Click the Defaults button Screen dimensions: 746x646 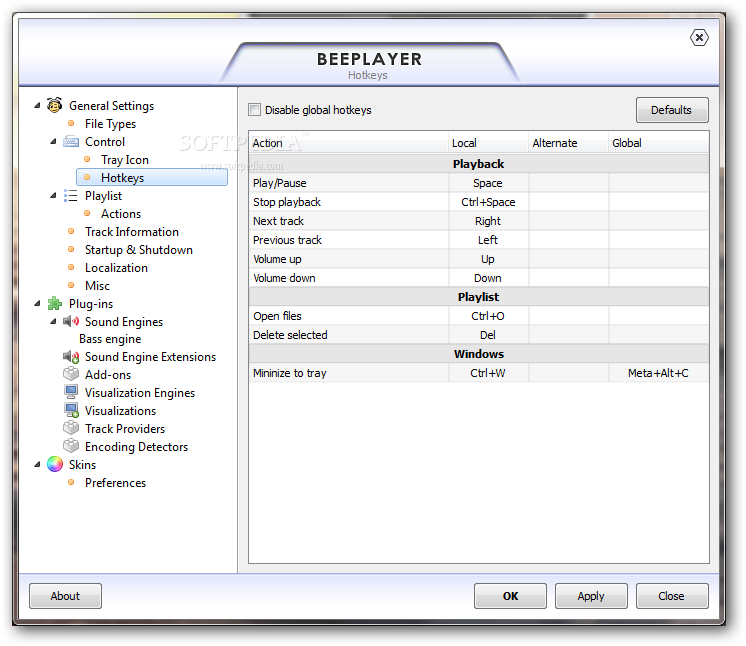coord(672,110)
